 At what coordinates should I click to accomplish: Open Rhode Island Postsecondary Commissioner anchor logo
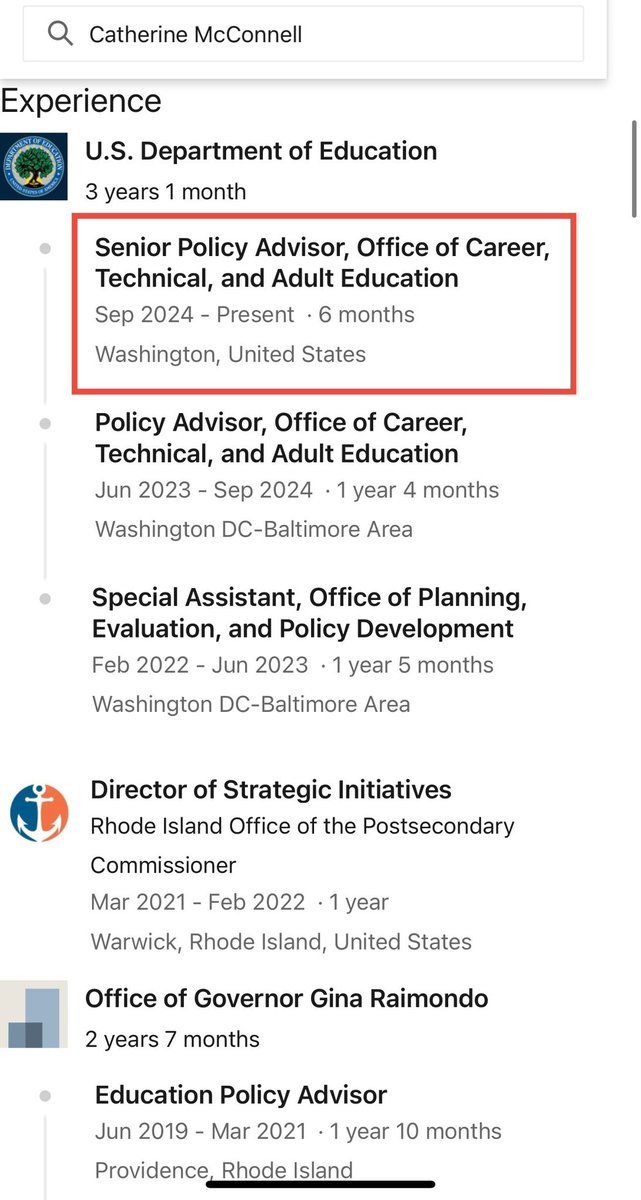coord(39,812)
